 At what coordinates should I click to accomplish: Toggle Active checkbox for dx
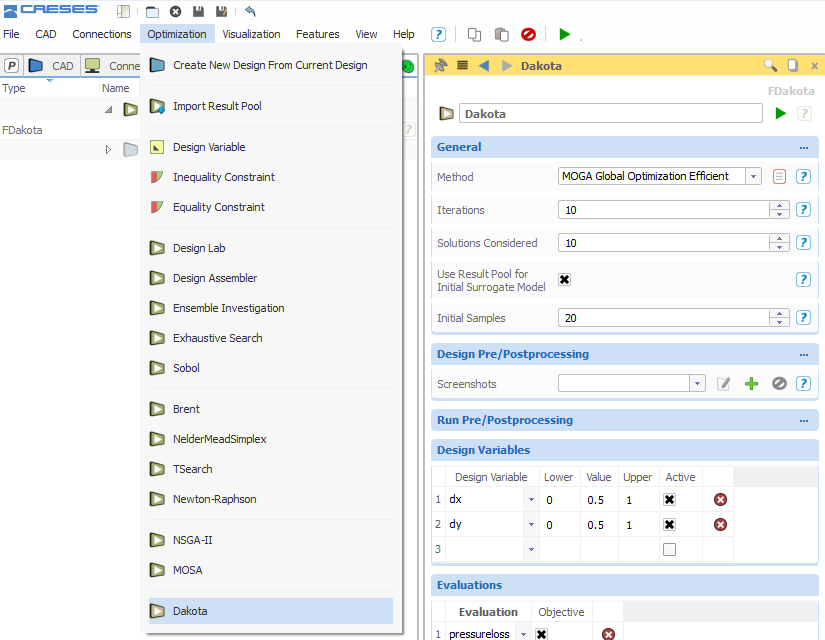(x=669, y=499)
